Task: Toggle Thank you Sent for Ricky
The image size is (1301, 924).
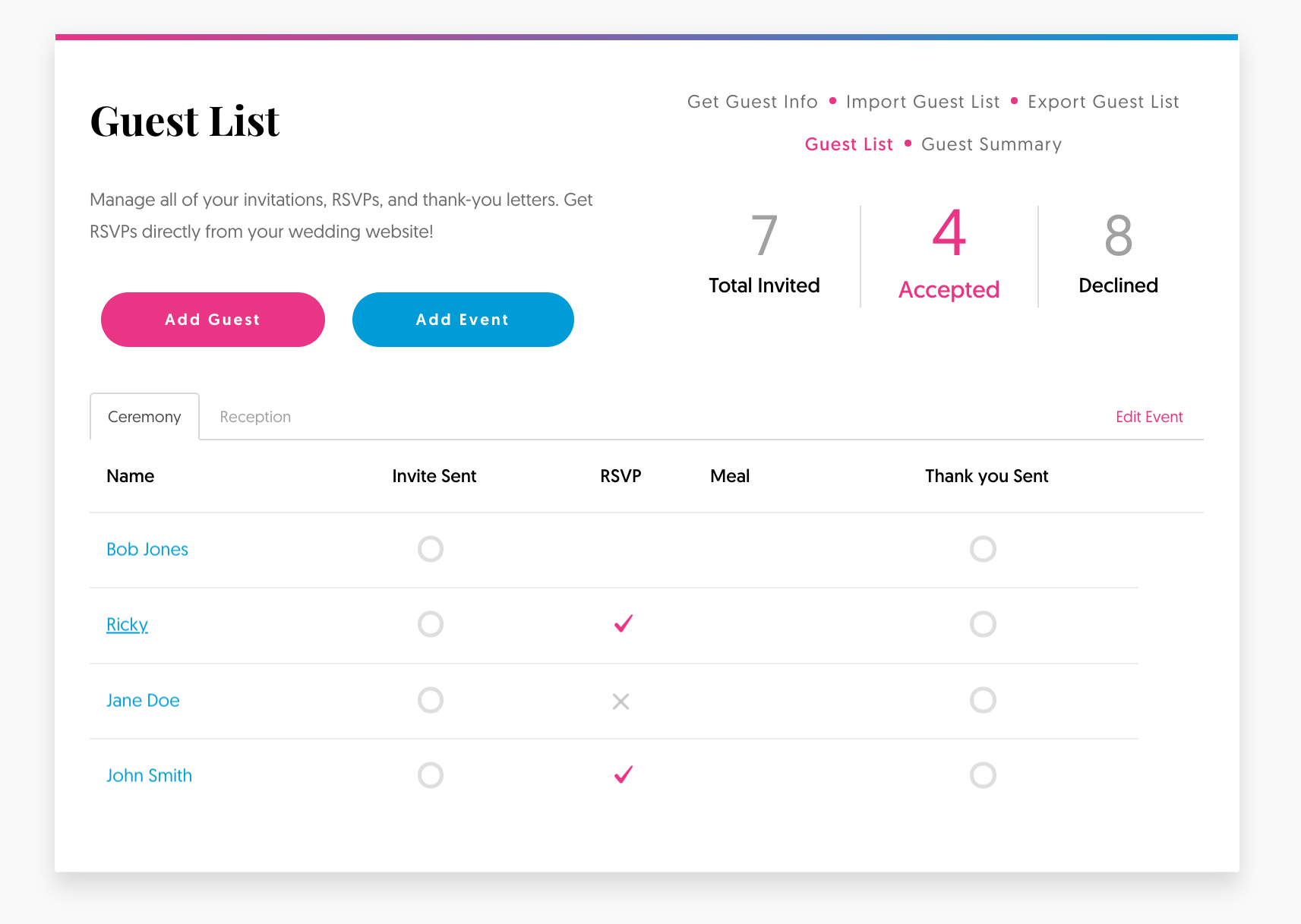Action: 983,624
